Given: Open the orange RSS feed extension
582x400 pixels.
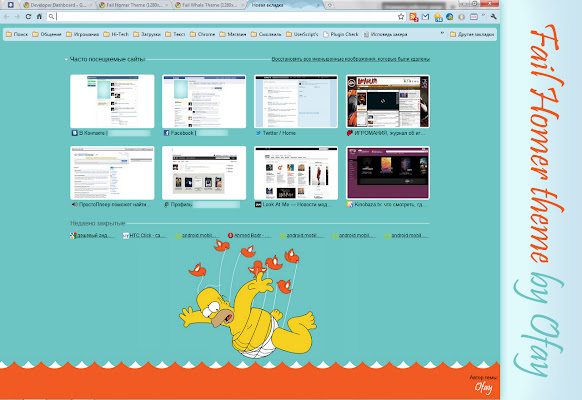Looking at the screenshot, I should tap(413, 17).
